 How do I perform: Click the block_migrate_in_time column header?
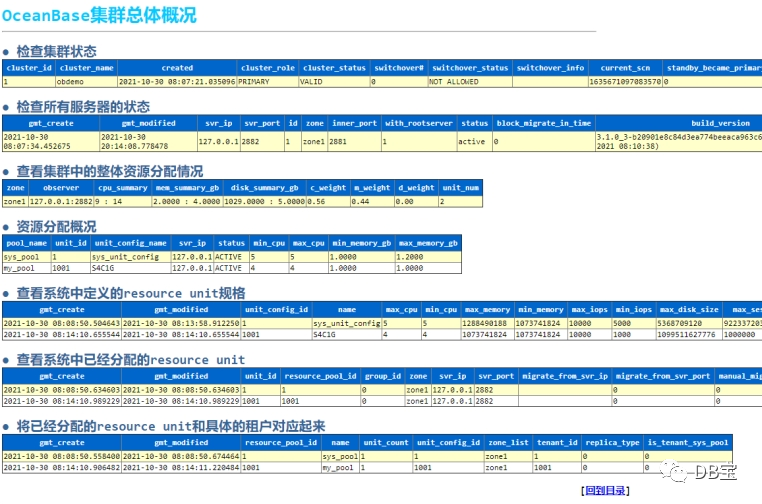pos(543,123)
